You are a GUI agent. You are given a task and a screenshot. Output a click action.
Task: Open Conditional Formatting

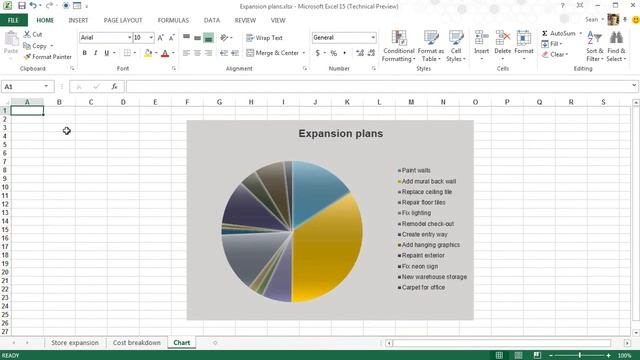pyautogui.click(x=399, y=46)
